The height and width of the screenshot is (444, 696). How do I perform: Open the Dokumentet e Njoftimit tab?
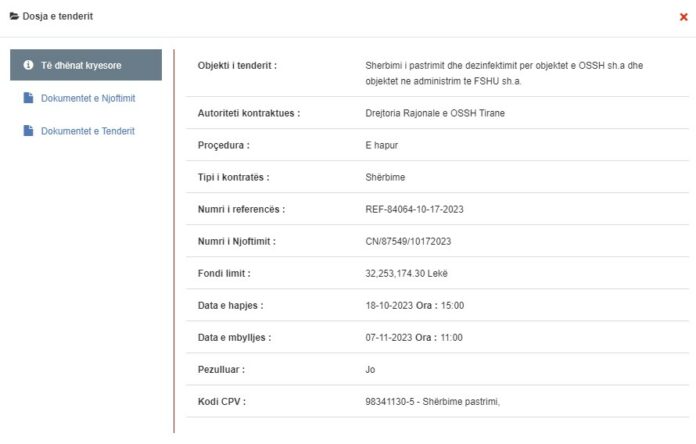click(x=88, y=98)
